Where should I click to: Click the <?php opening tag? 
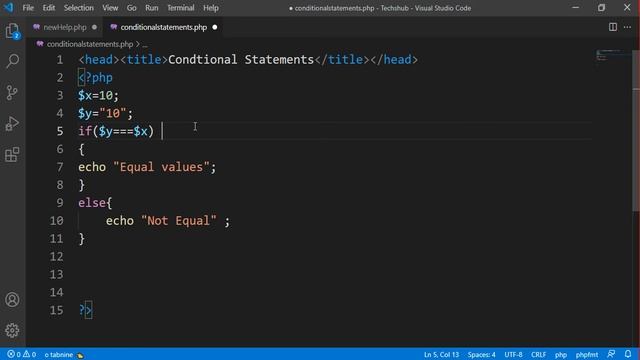96,78
